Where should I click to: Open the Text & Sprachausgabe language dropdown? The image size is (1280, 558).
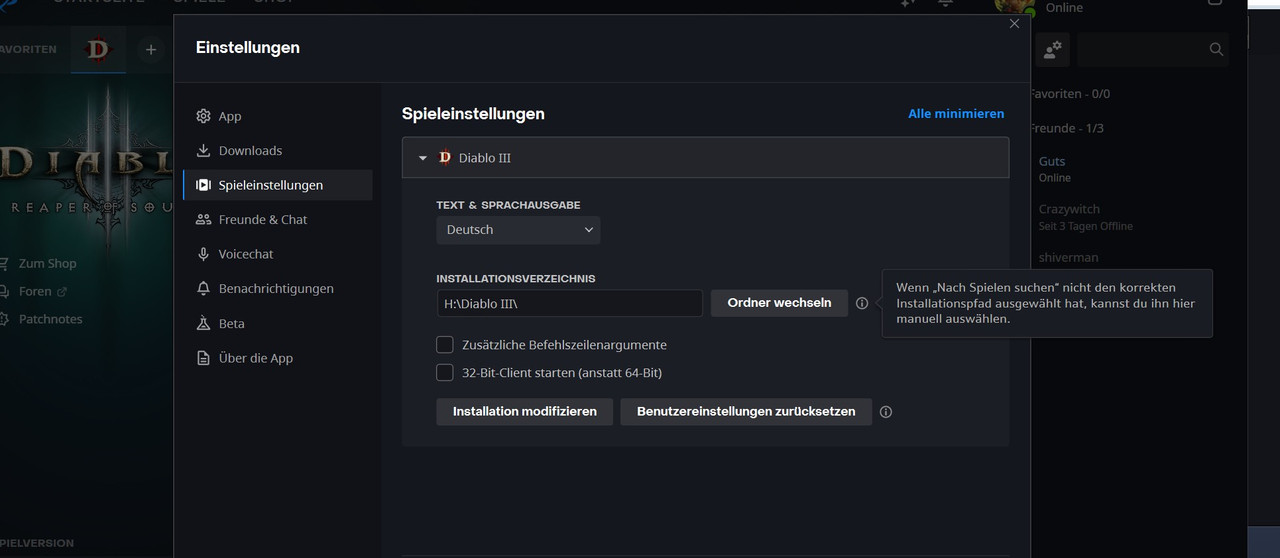(518, 230)
